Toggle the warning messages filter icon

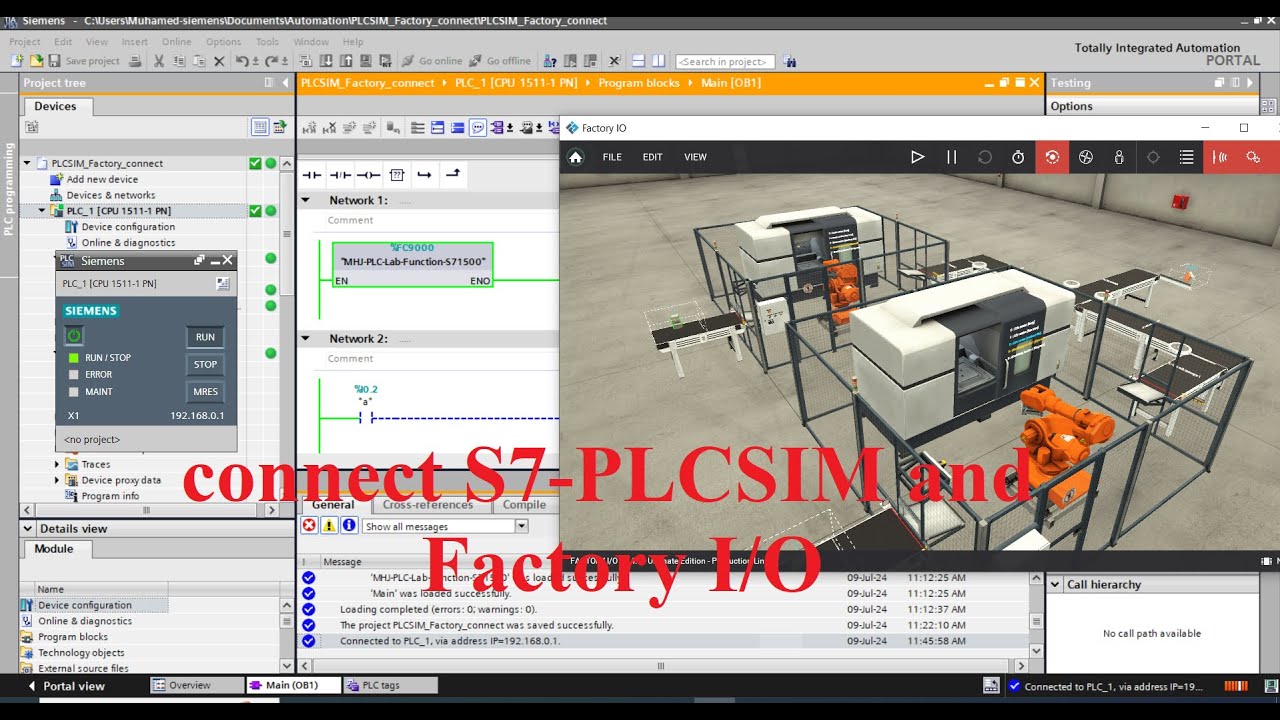[329, 526]
